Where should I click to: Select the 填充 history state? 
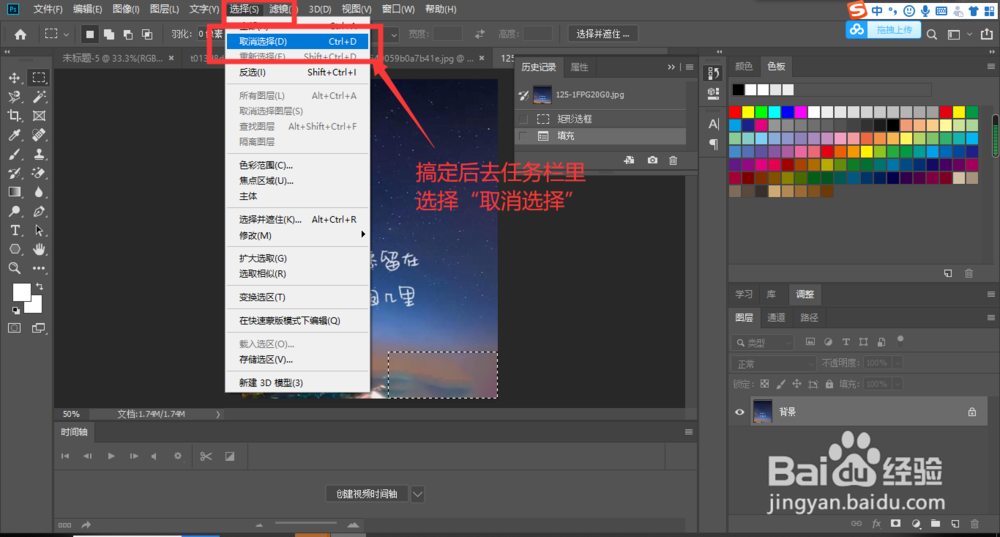tap(600, 136)
